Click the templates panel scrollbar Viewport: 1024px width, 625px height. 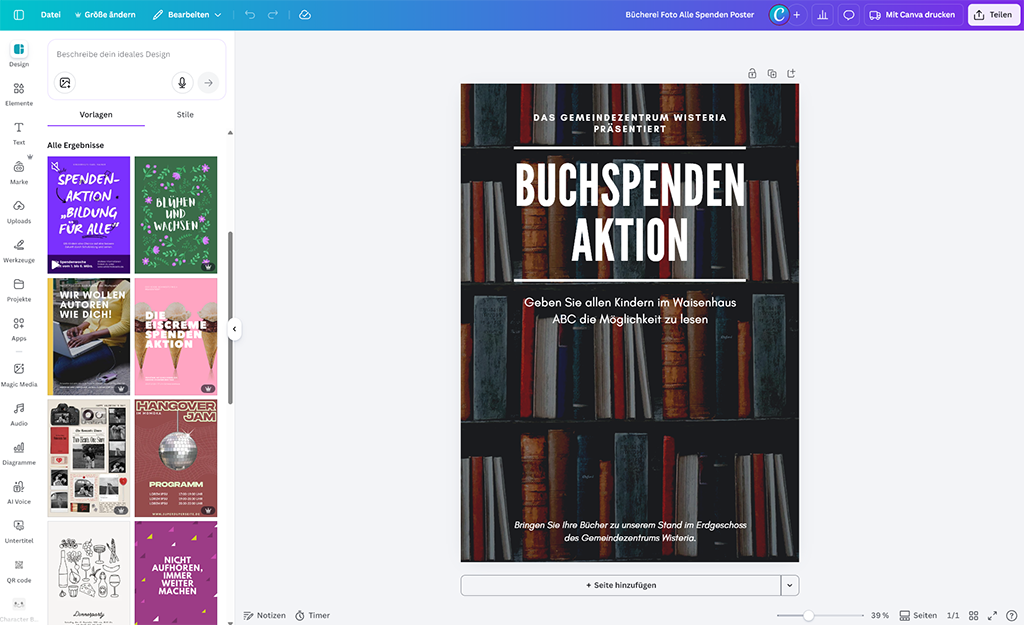click(x=230, y=318)
